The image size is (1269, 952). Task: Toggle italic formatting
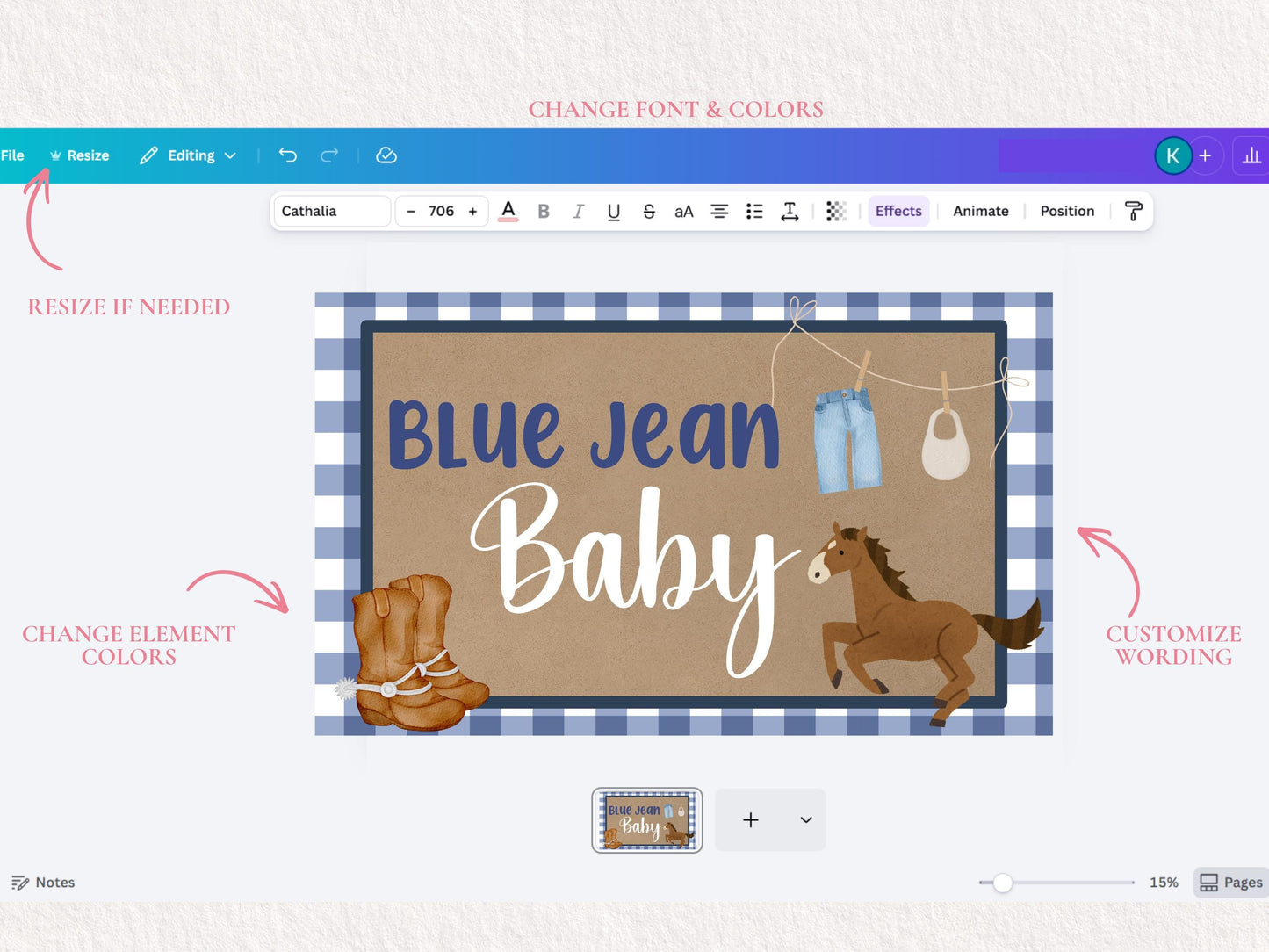[579, 211]
